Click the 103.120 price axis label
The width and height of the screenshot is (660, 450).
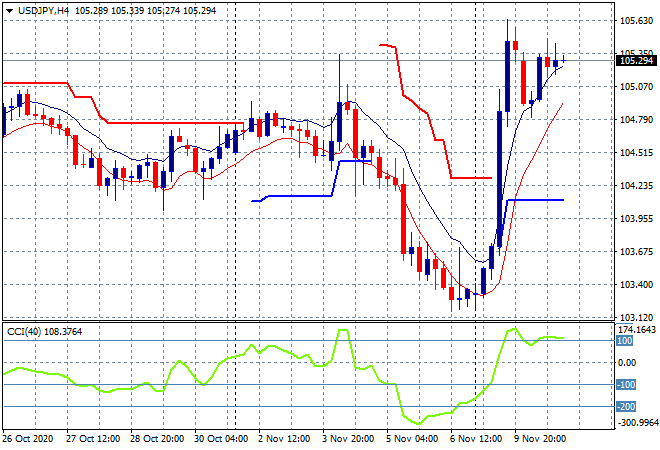click(x=636, y=317)
